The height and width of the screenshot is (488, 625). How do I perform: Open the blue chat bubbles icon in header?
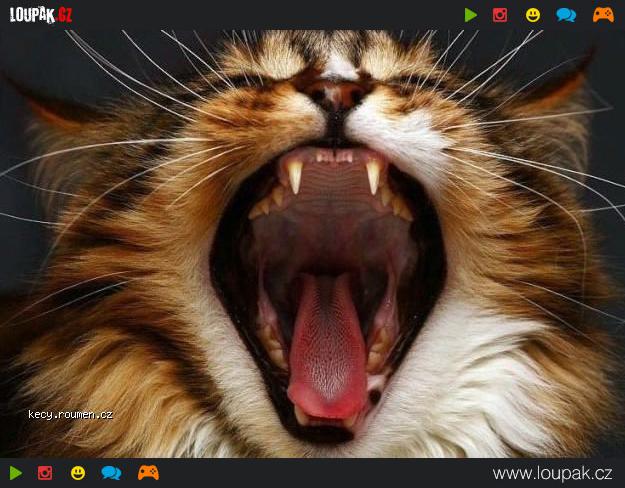566,15
